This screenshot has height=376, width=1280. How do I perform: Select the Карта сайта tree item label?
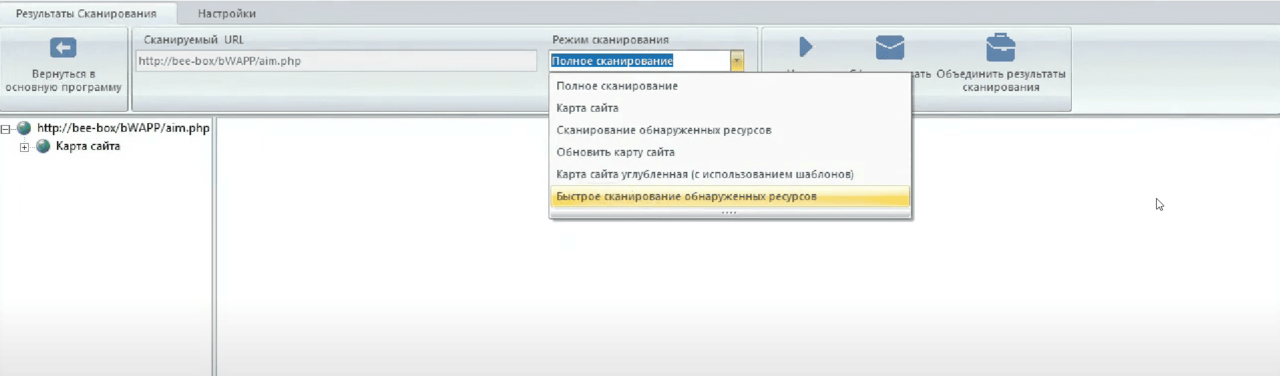pyautogui.click(x=88, y=147)
